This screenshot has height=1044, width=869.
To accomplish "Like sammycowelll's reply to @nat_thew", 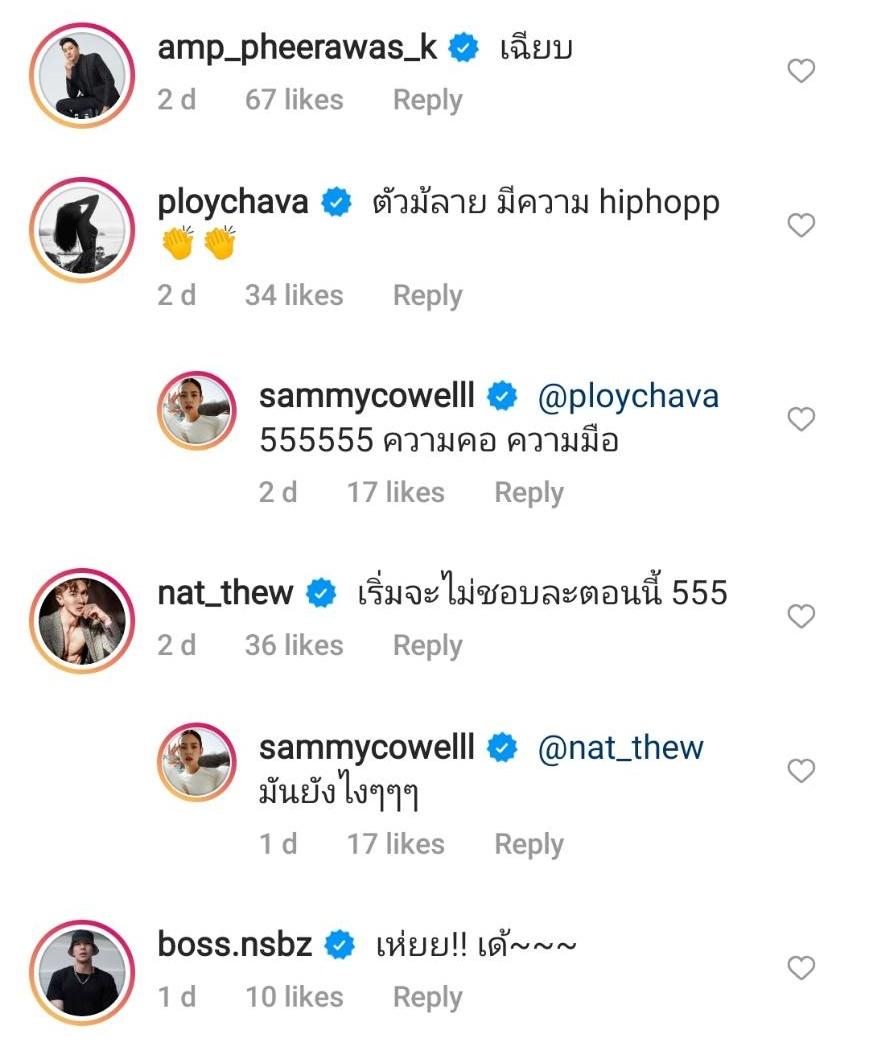I will click(801, 771).
